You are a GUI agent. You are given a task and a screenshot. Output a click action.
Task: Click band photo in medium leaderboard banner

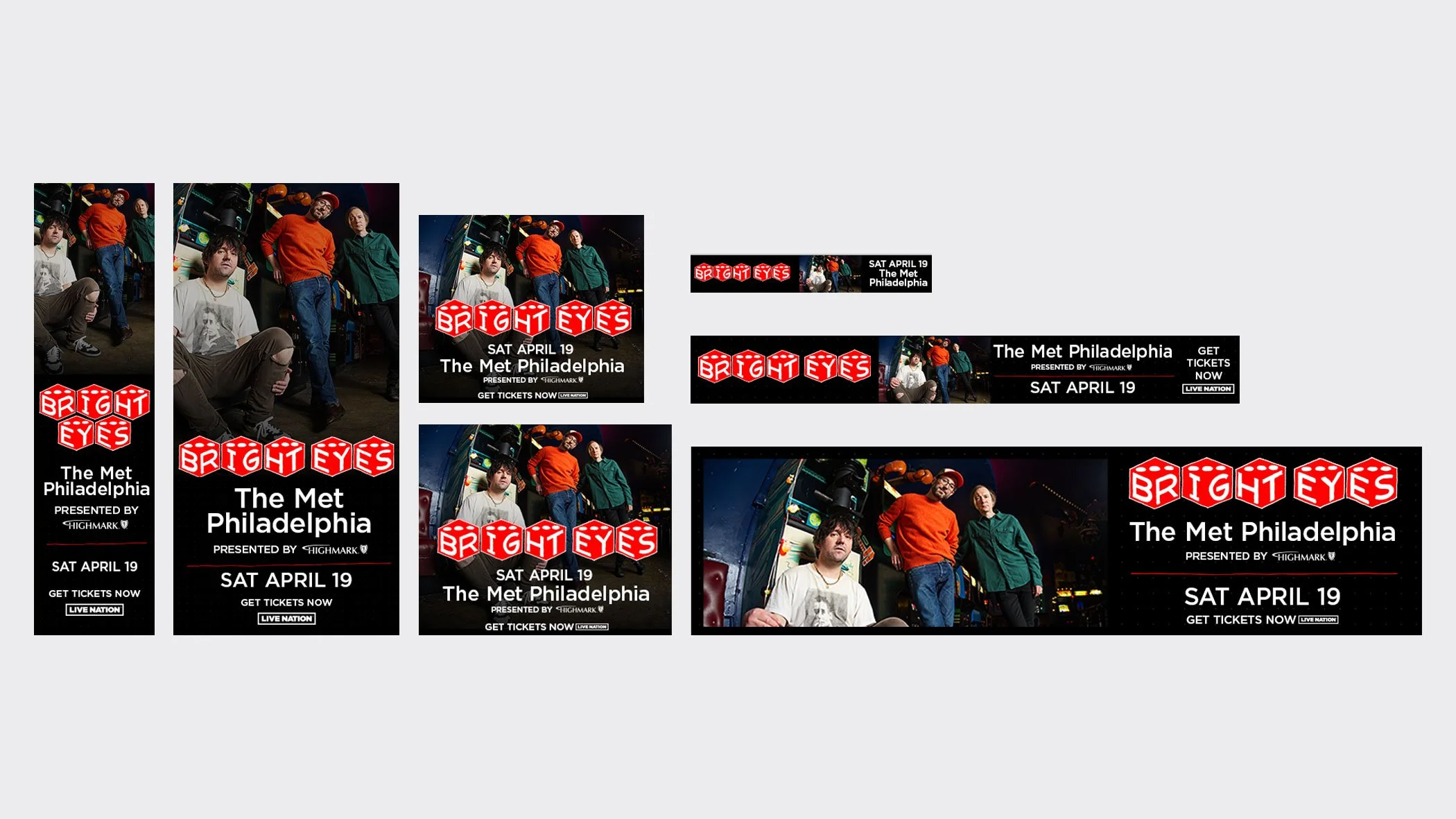[x=934, y=370]
